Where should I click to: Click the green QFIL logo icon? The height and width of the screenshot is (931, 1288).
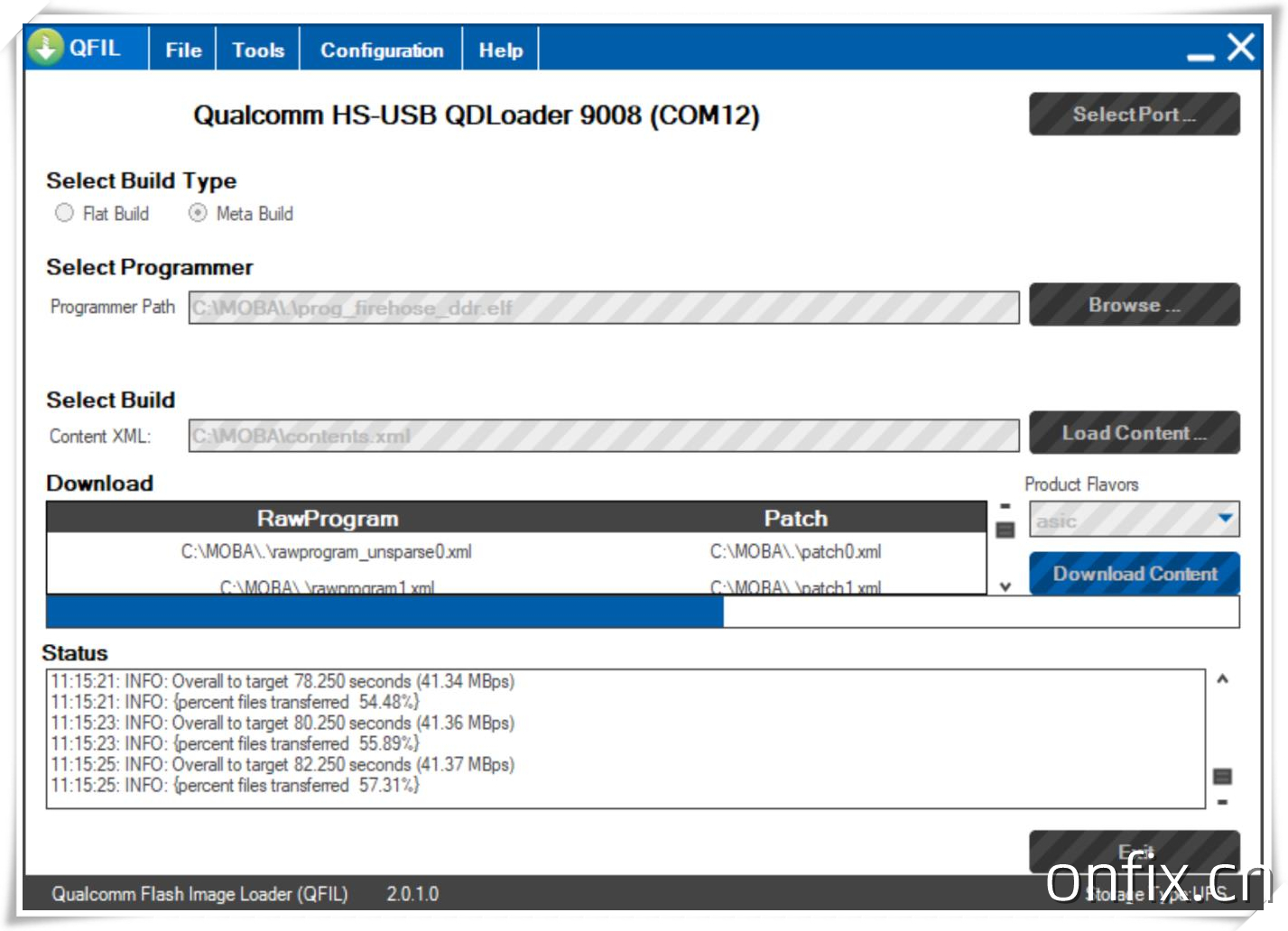click(x=45, y=47)
